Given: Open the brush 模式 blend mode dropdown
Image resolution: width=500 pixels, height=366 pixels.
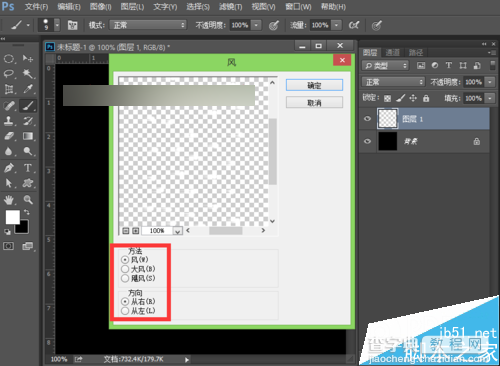Looking at the screenshot, I should [x=148, y=25].
